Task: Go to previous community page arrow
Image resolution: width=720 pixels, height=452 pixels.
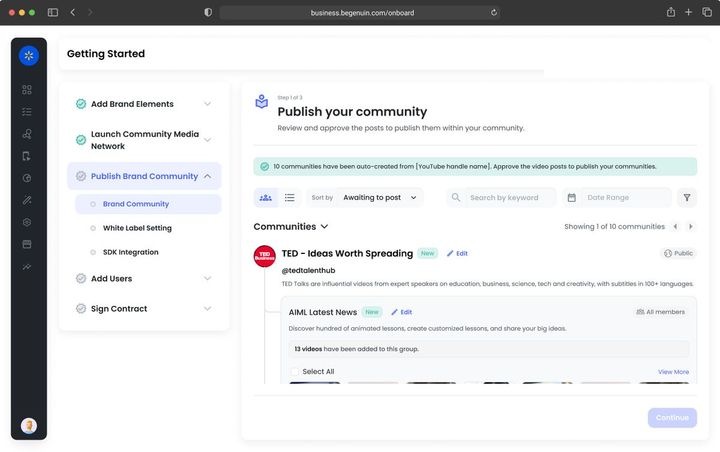Action: click(x=675, y=226)
